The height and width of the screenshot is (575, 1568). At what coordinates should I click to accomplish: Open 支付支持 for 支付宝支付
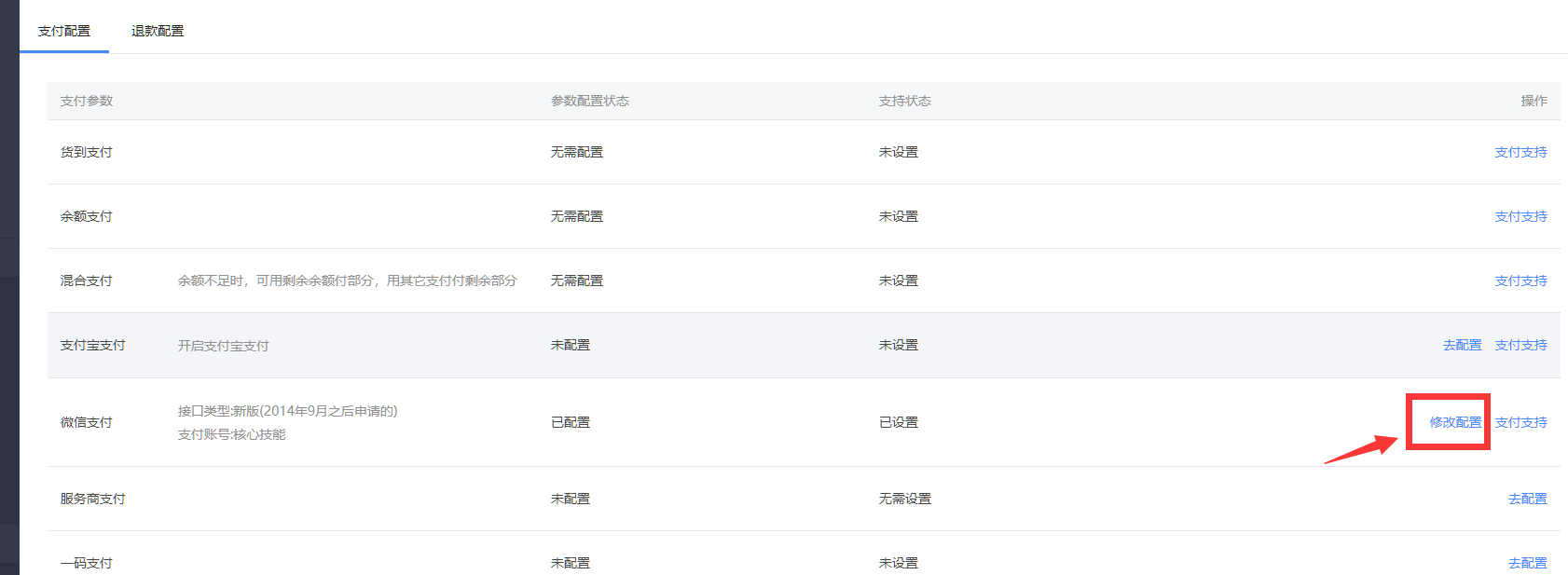tap(1520, 345)
